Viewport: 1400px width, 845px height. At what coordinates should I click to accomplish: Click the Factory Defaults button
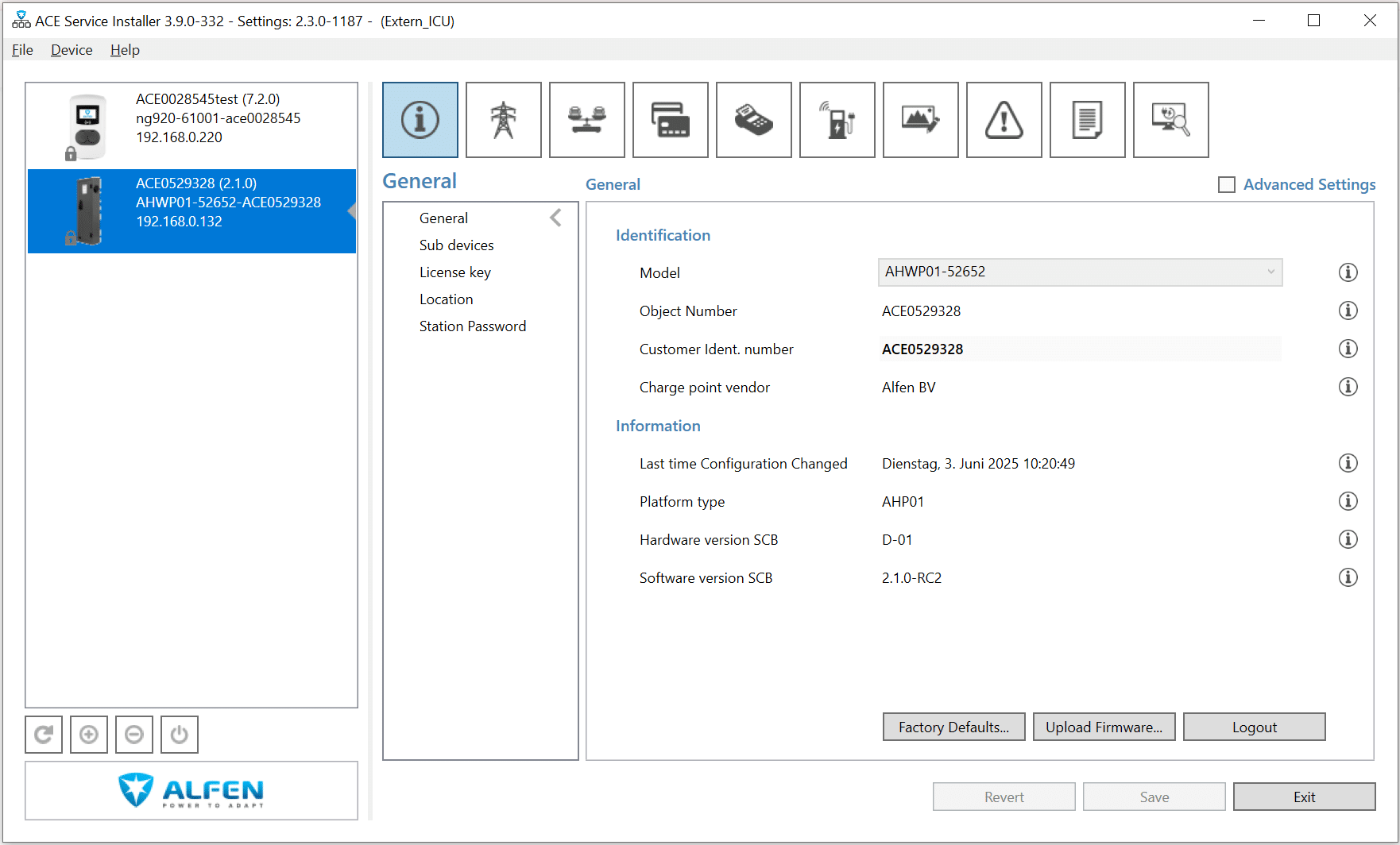pos(953,727)
